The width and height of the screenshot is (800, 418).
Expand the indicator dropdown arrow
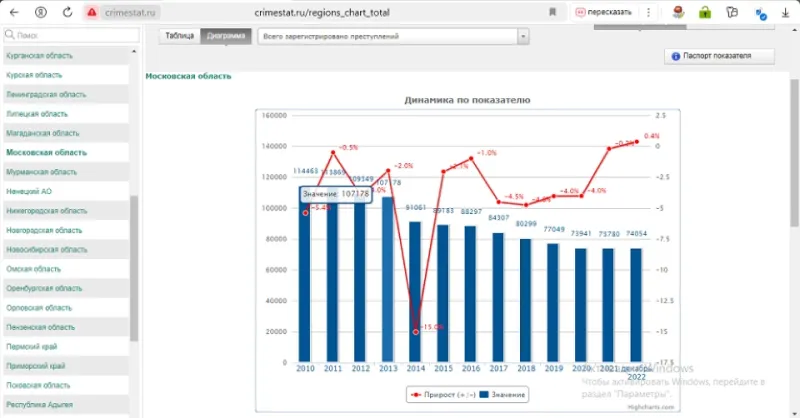tap(523, 36)
